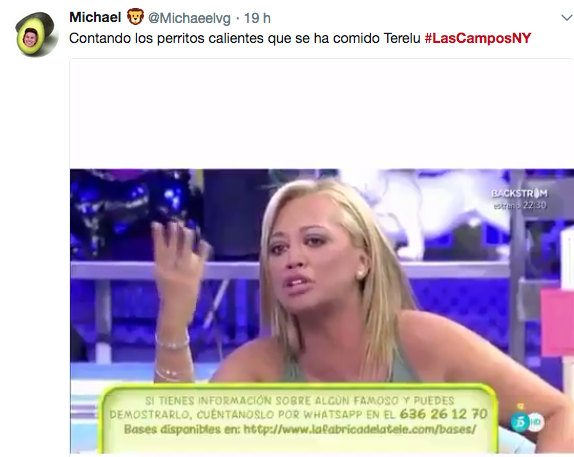Click the green information banner headline
Screen dimensions: 574x457
point(299,401)
